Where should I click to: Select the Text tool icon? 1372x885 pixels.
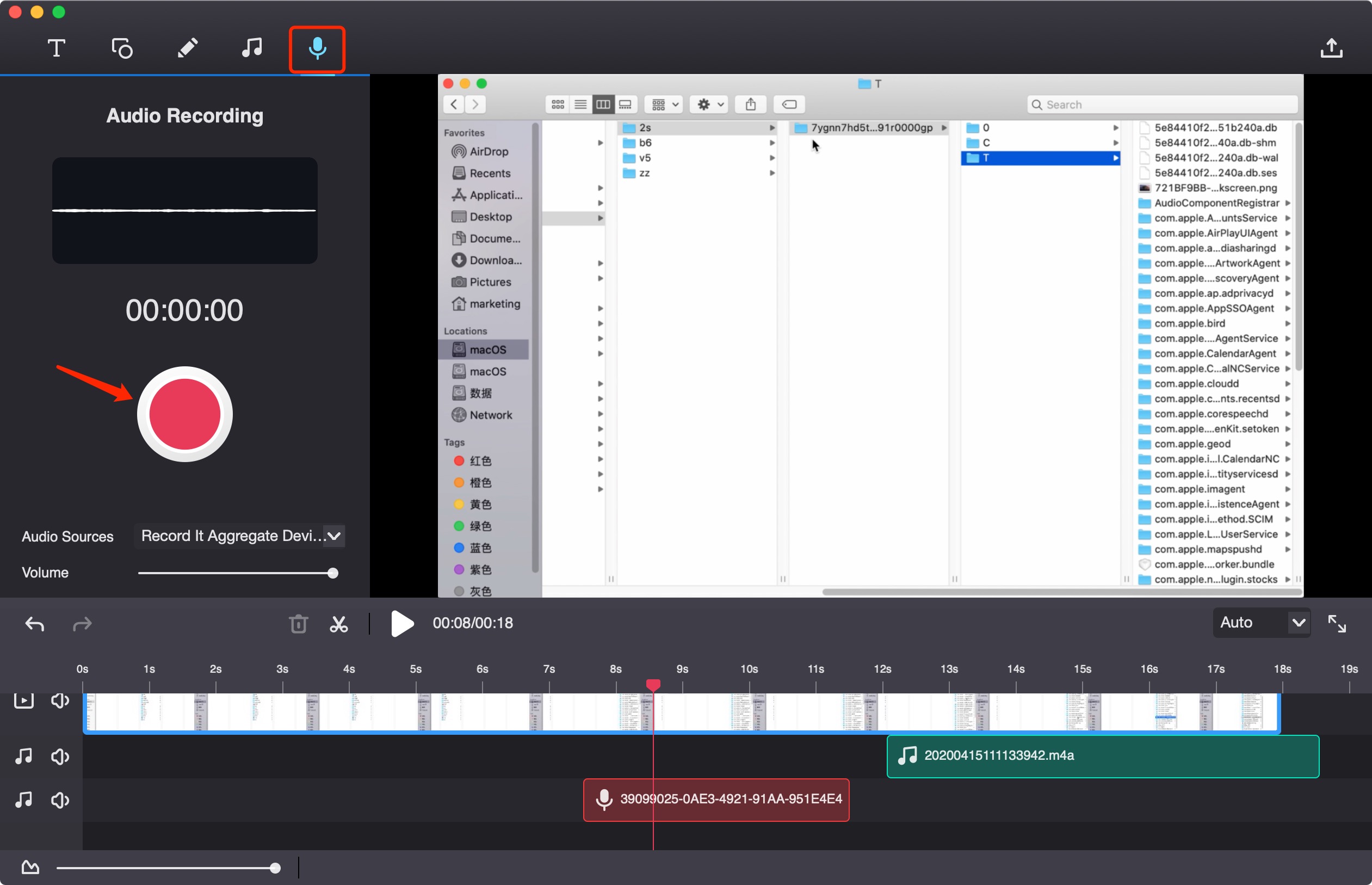click(x=56, y=48)
